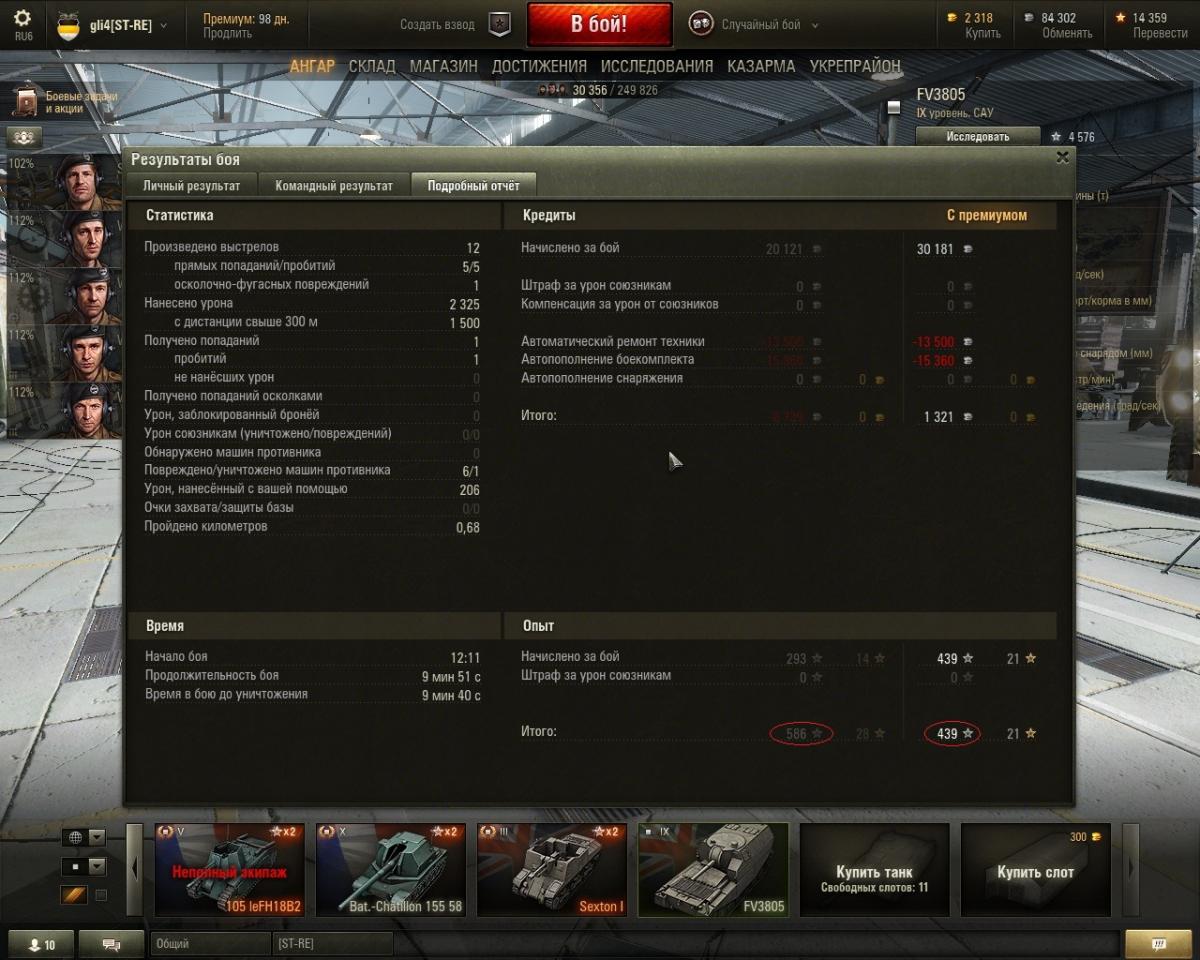Open the ДОСТИЖЕНИЯ menu
The height and width of the screenshot is (960, 1200).
(x=539, y=66)
